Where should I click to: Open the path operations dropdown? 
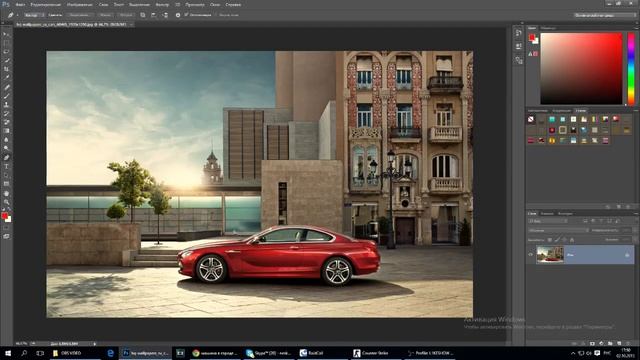coord(143,15)
